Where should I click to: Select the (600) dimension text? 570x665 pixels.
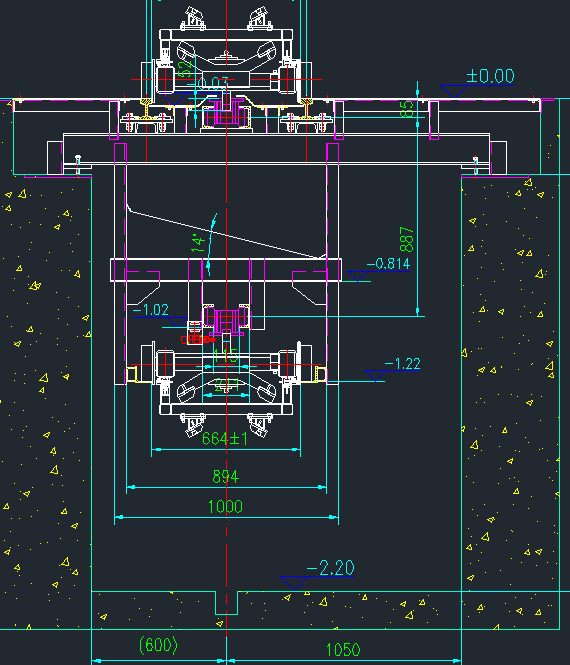(x=158, y=645)
